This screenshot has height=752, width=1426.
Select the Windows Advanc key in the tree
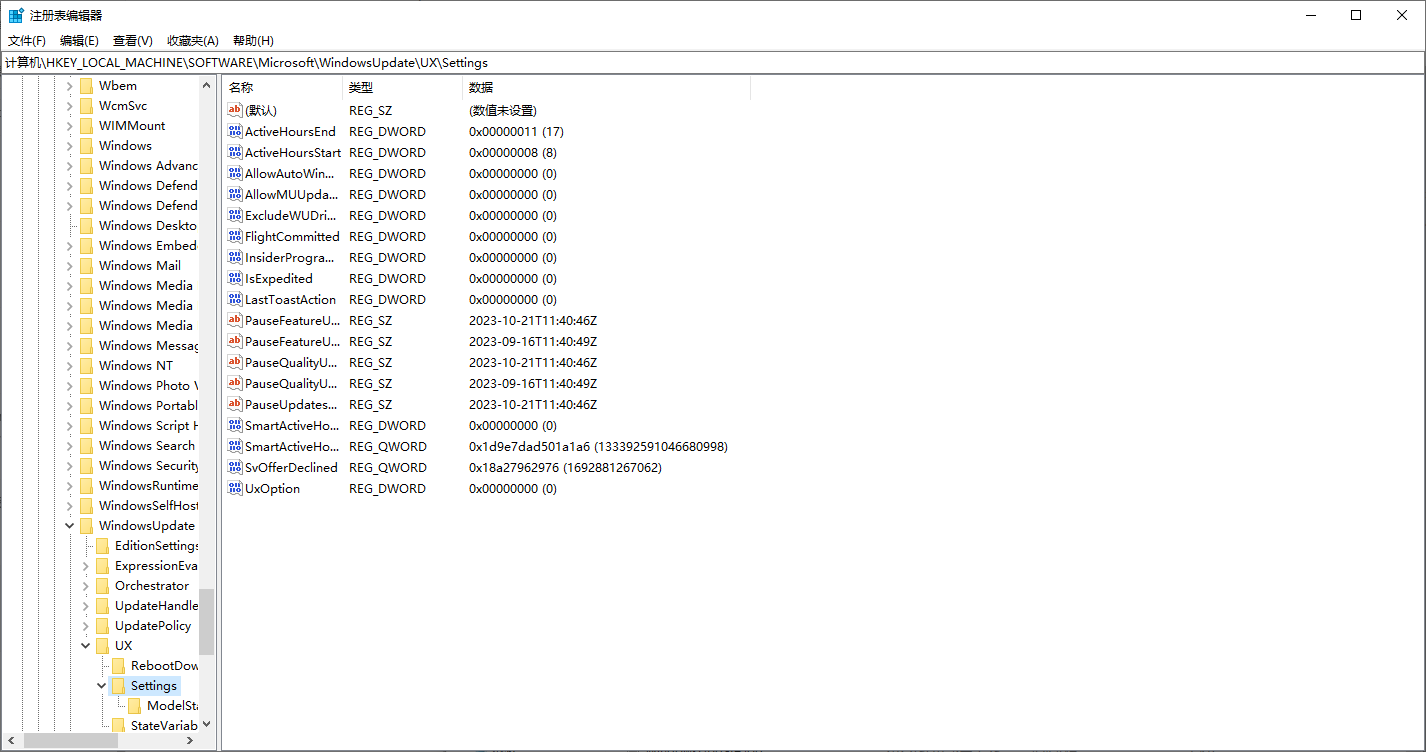coord(148,165)
